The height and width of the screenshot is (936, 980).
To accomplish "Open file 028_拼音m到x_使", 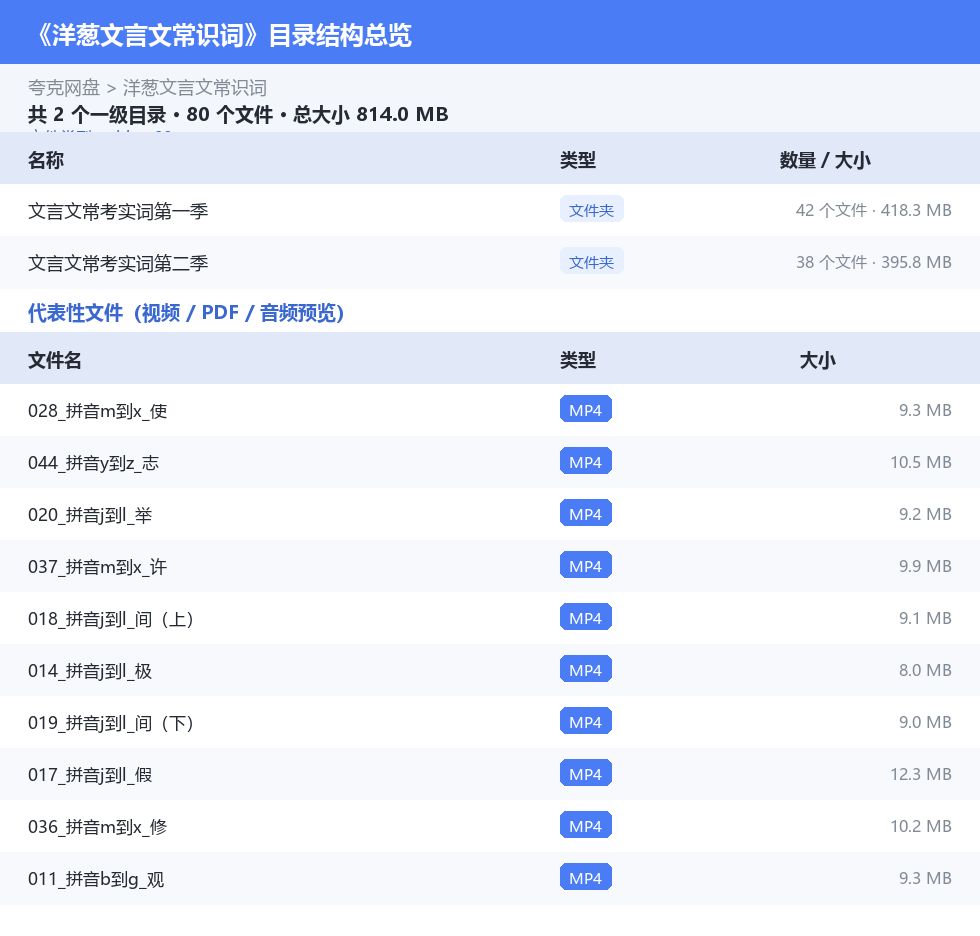I will pyautogui.click(x=490, y=411).
